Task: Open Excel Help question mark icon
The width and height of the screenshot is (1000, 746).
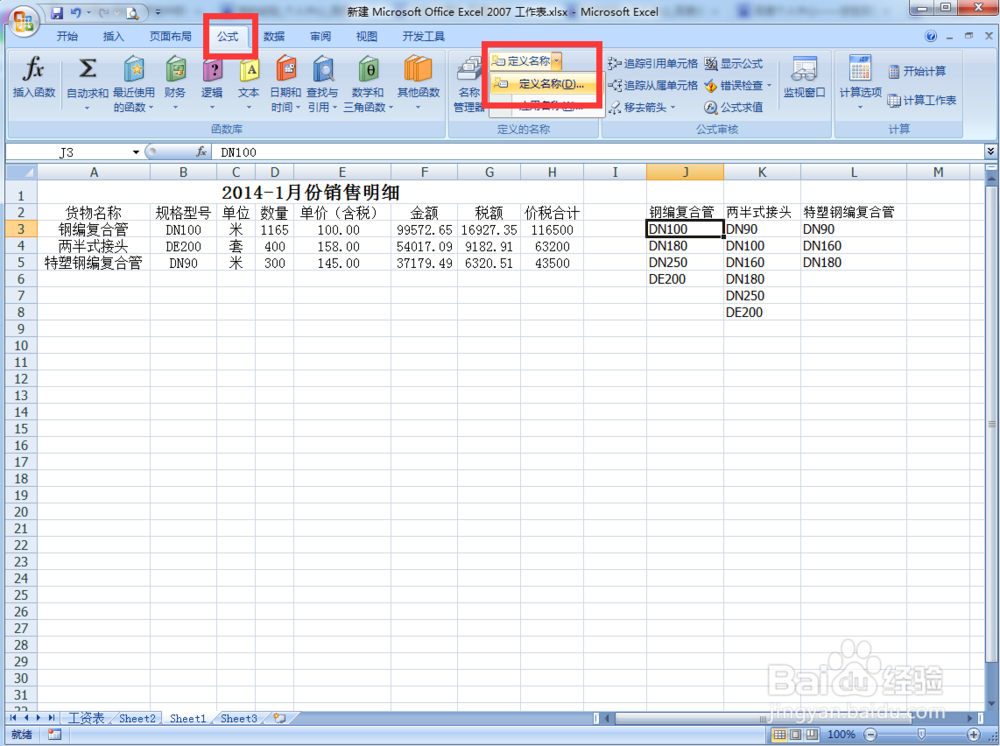Action: [931, 36]
